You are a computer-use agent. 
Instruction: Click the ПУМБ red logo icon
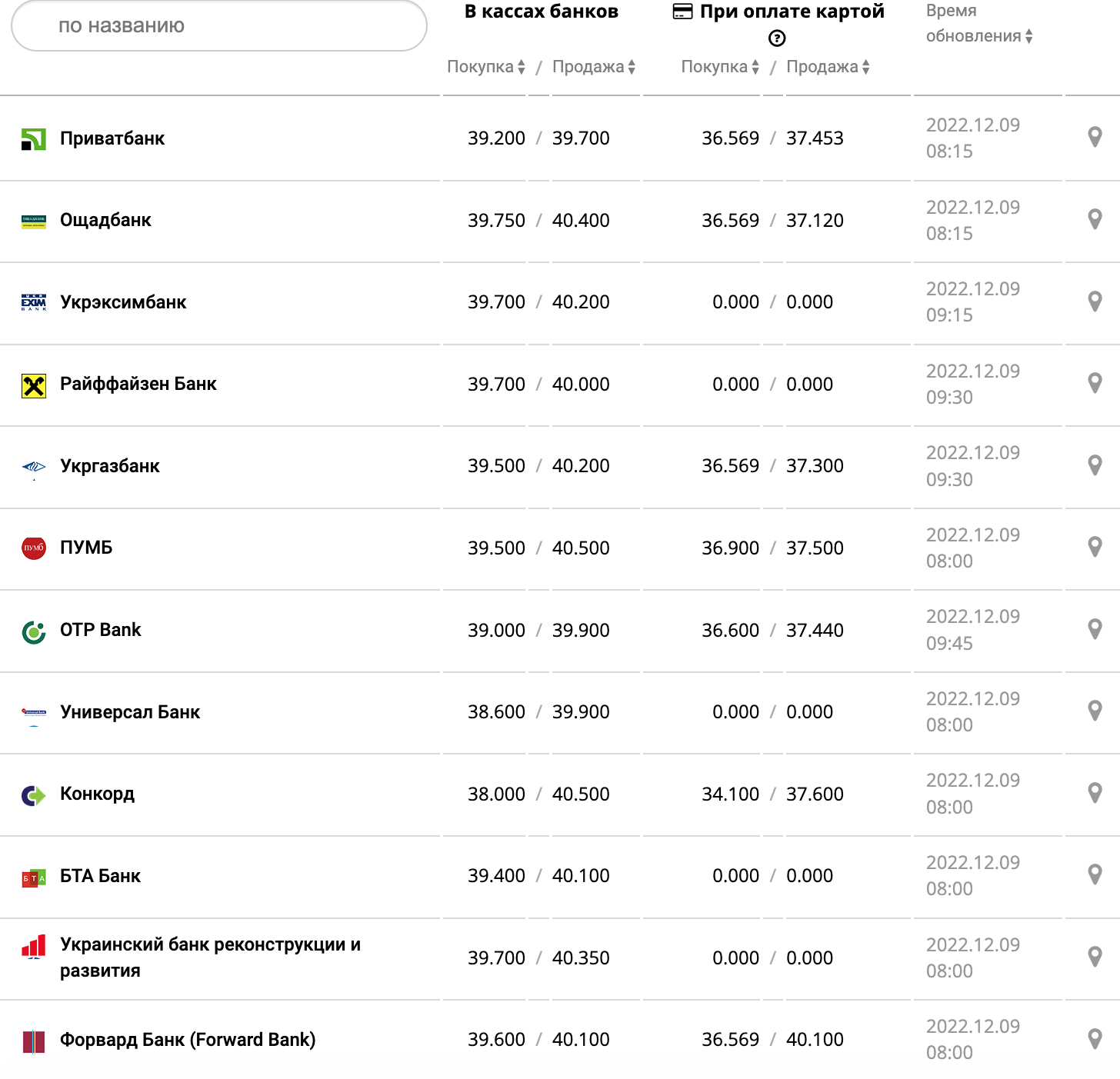pyautogui.click(x=34, y=548)
